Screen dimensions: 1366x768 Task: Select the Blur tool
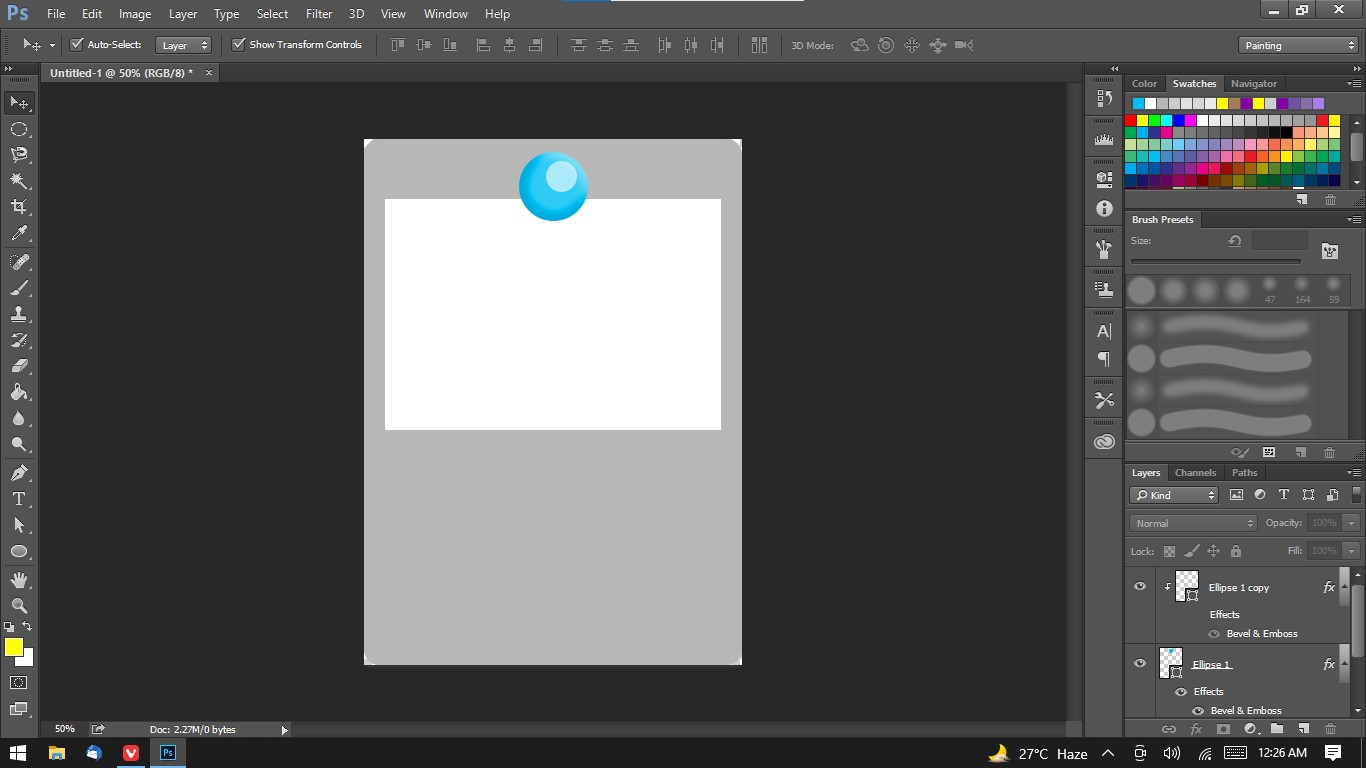tap(19, 418)
